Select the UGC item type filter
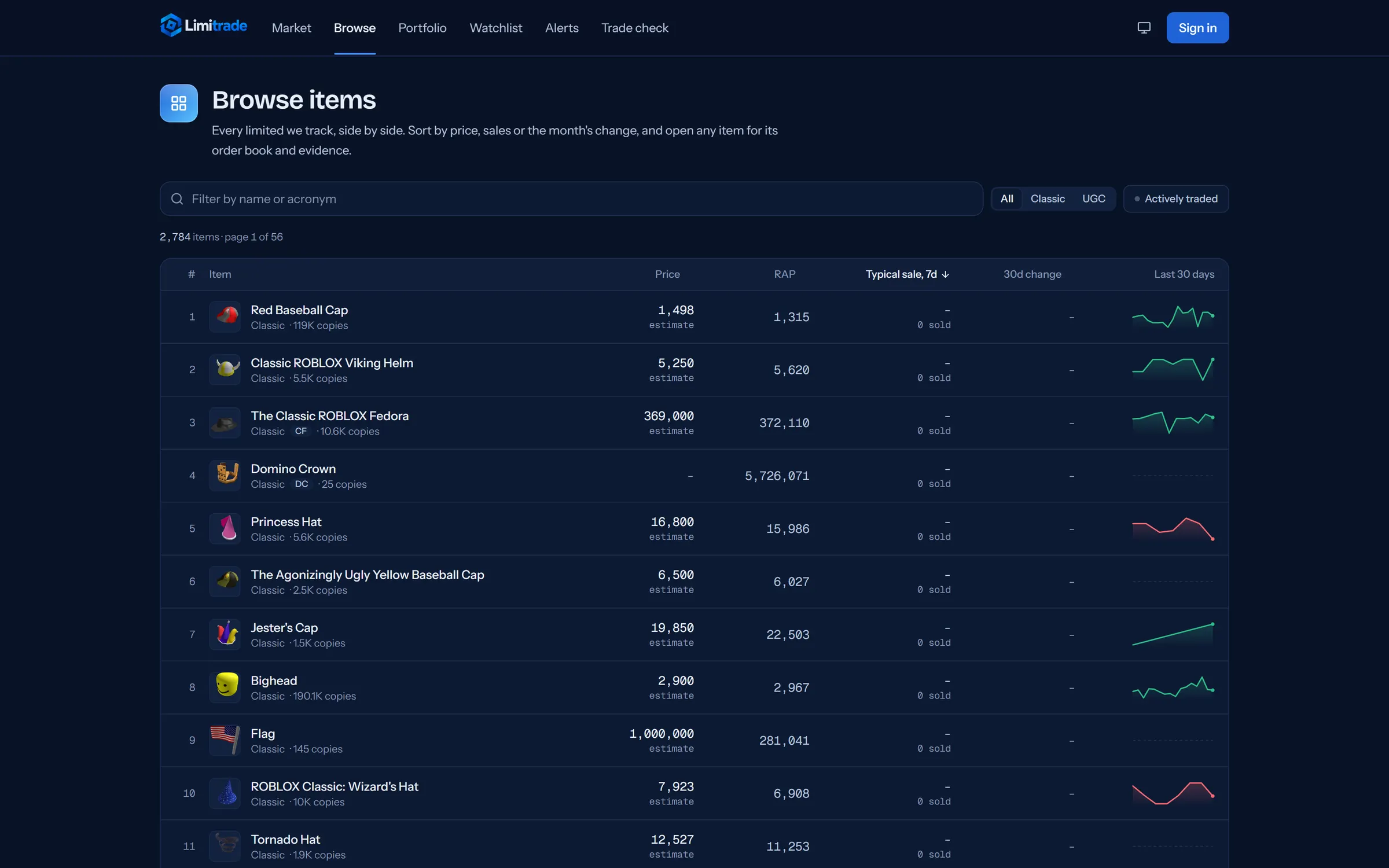 point(1094,199)
